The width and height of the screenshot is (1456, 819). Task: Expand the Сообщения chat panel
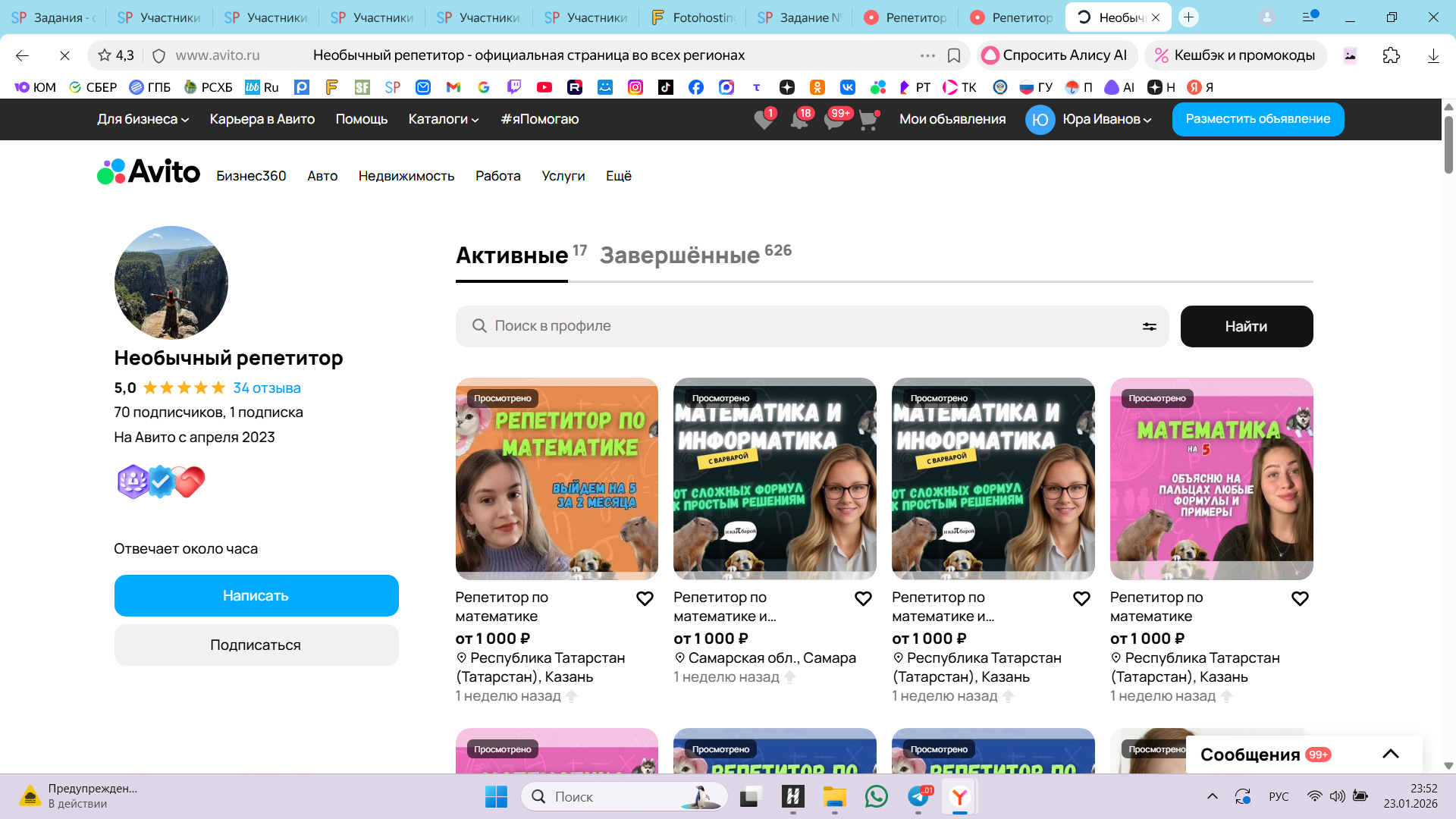(x=1390, y=754)
